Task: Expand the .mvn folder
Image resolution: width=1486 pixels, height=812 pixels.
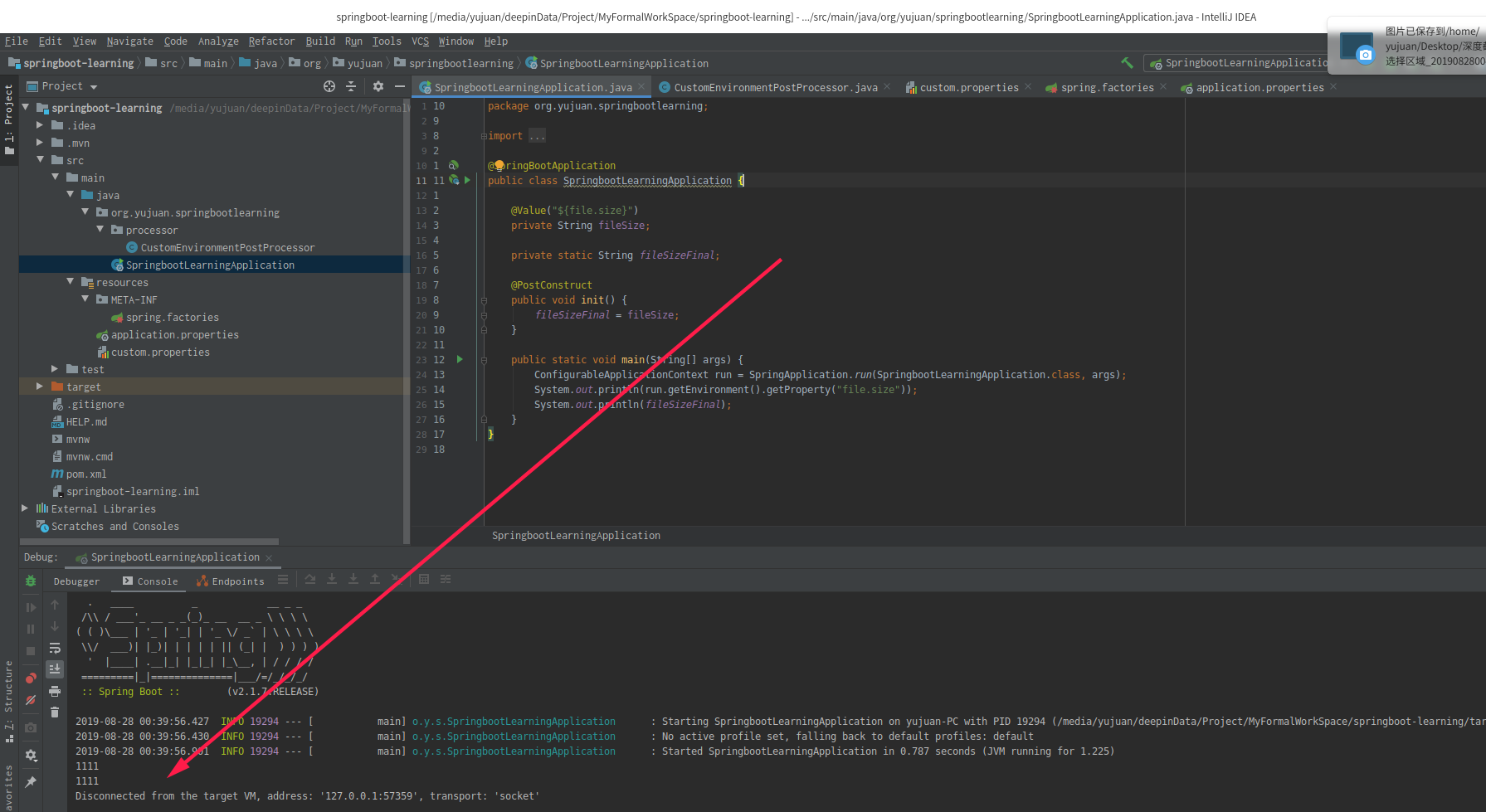Action: (40, 143)
